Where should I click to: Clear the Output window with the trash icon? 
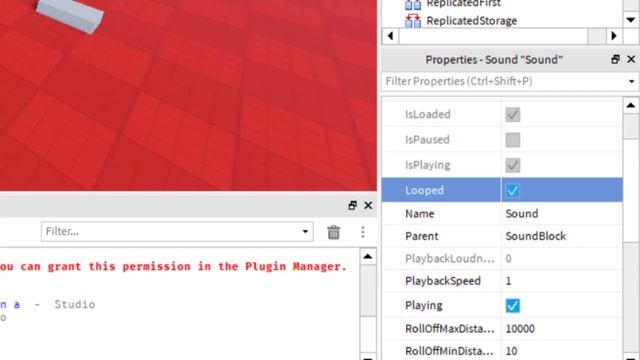click(x=333, y=232)
